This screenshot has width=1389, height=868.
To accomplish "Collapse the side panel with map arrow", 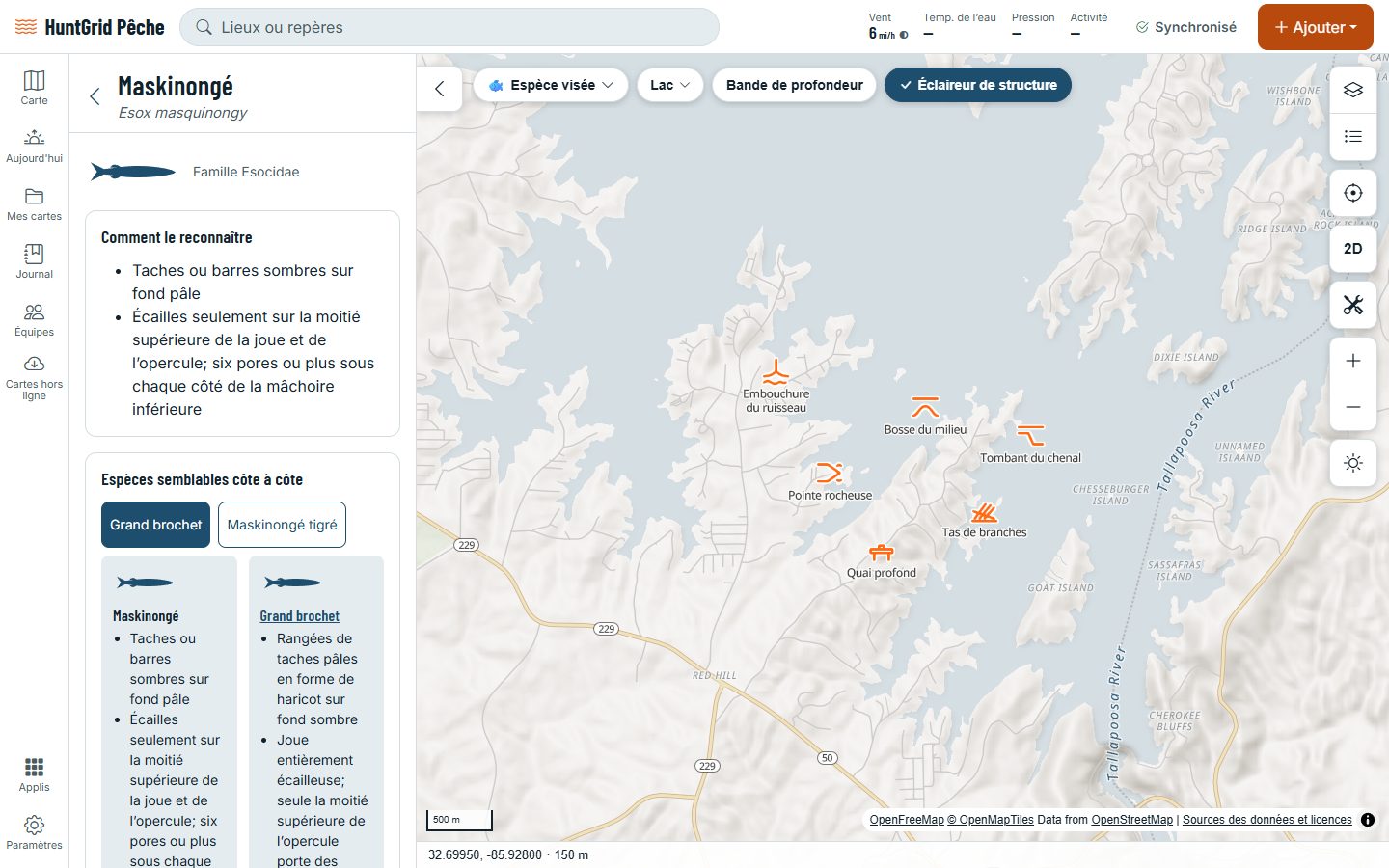I will click(x=440, y=89).
